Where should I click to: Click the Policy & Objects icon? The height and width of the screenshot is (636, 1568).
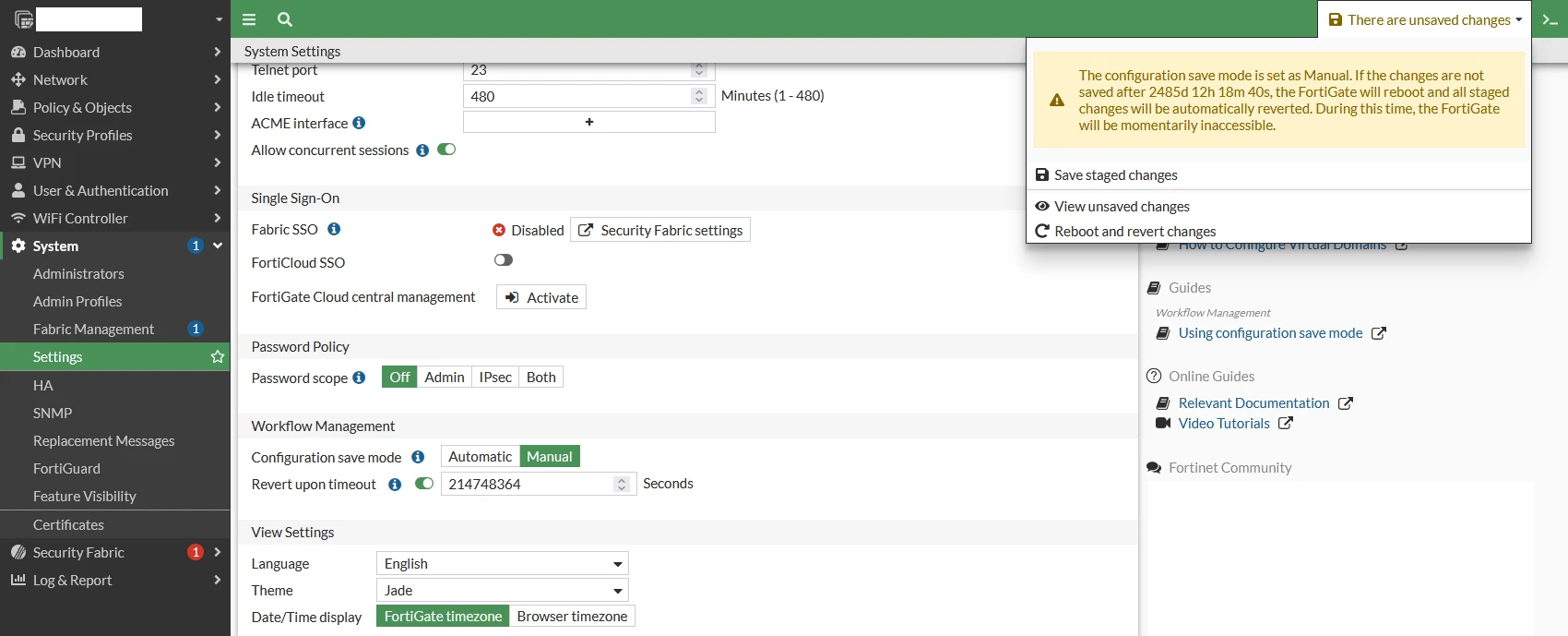18,107
